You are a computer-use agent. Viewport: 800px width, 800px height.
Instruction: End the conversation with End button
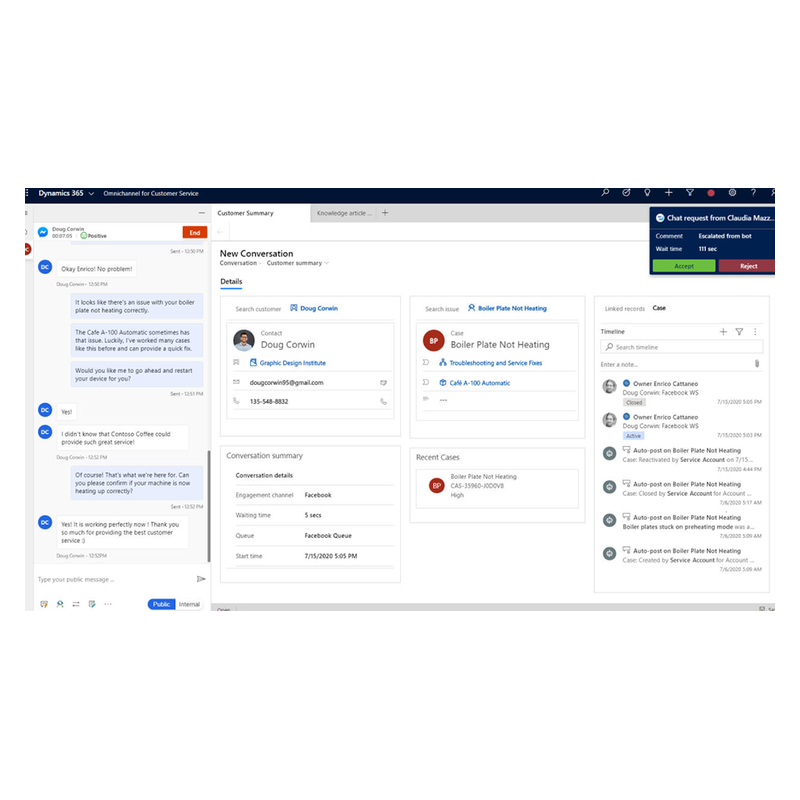[195, 233]
